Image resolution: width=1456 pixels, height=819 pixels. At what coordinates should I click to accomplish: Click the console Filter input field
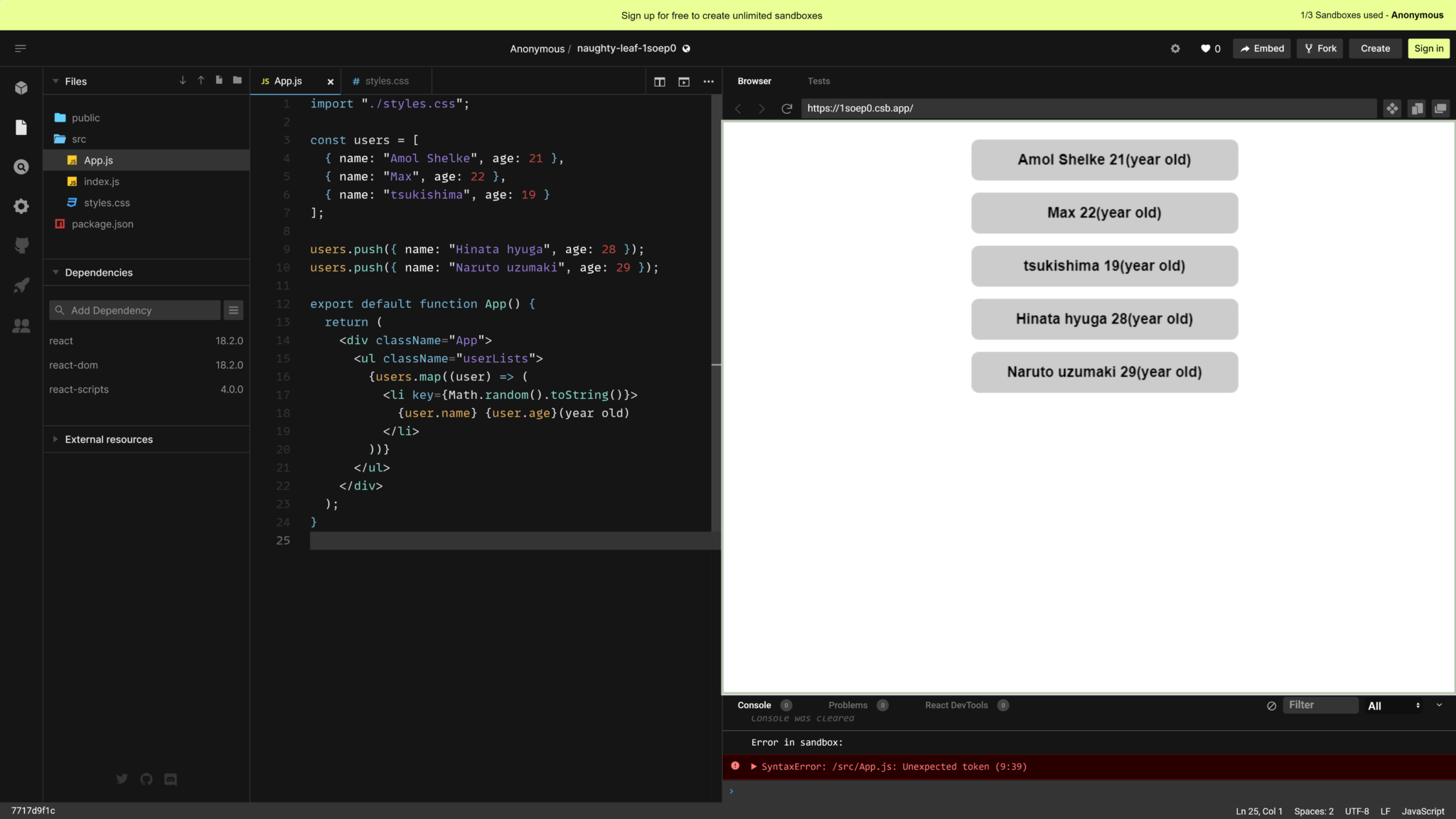(1319, 705)
